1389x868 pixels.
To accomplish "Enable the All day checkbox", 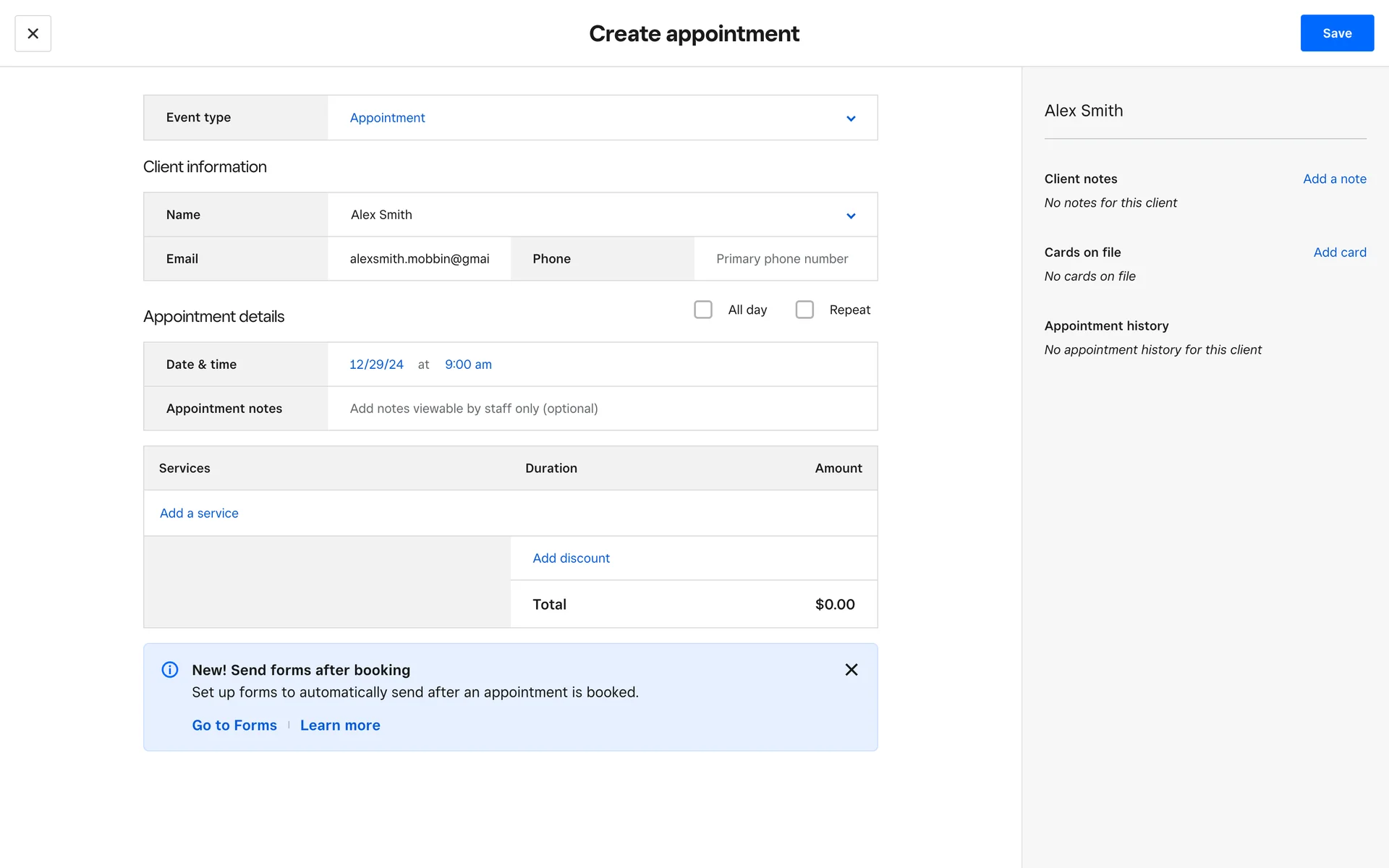I will tap(702, 310).
